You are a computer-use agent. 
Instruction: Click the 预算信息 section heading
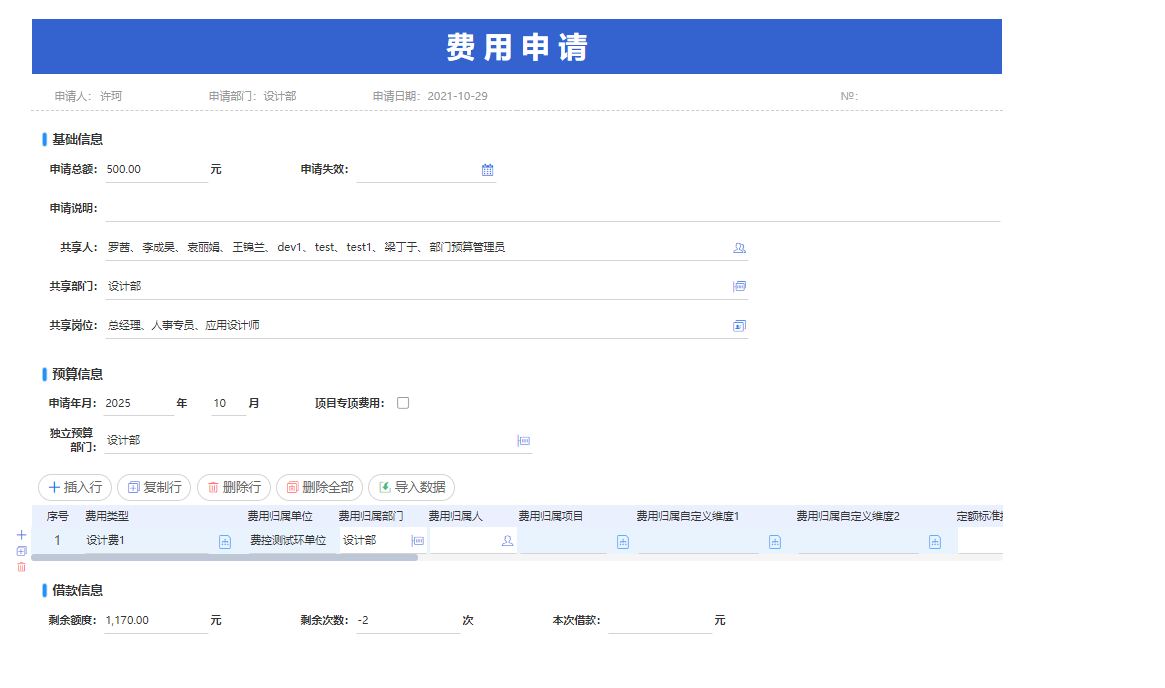[77, 374]
